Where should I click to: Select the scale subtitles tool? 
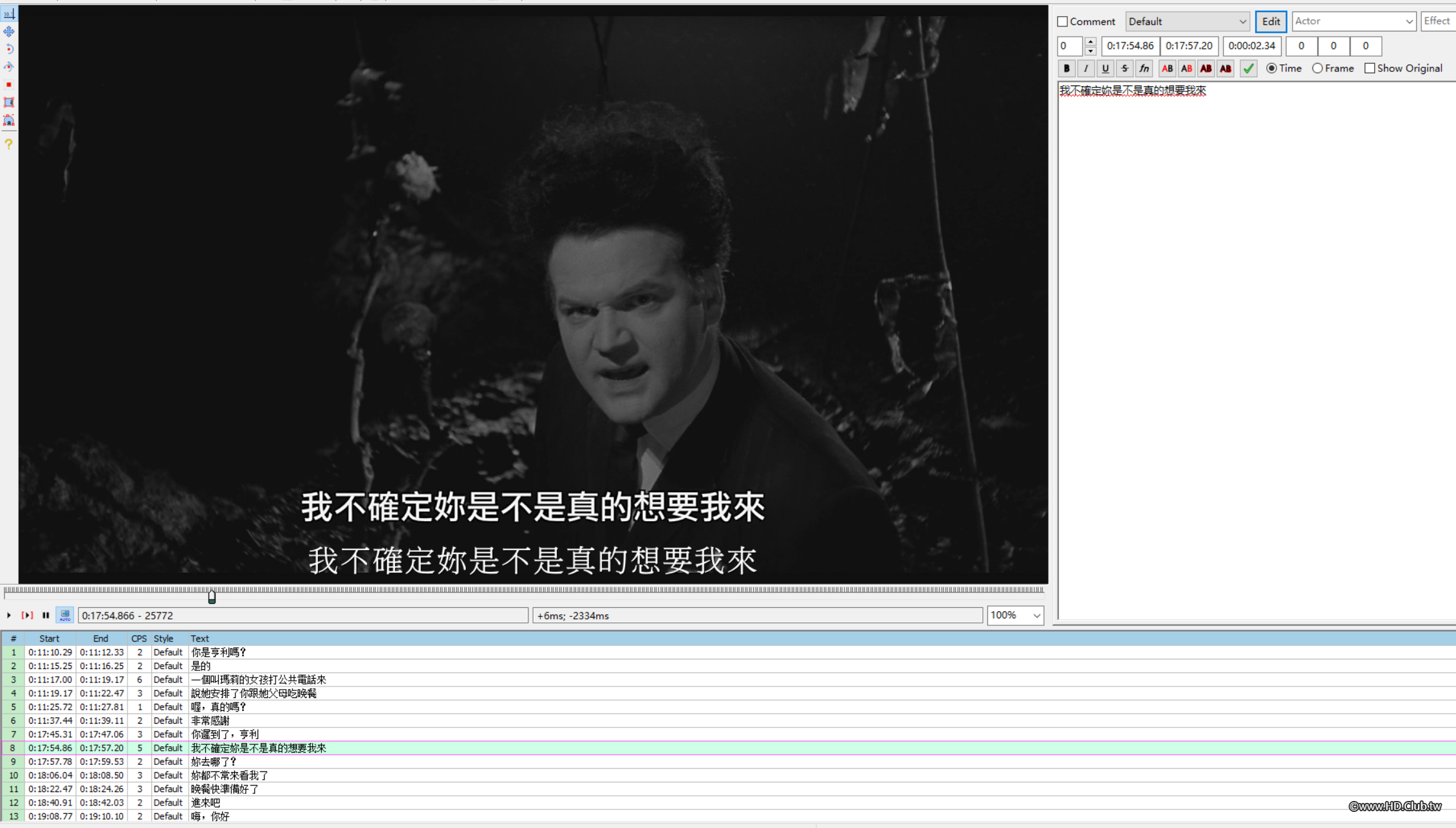9,84
